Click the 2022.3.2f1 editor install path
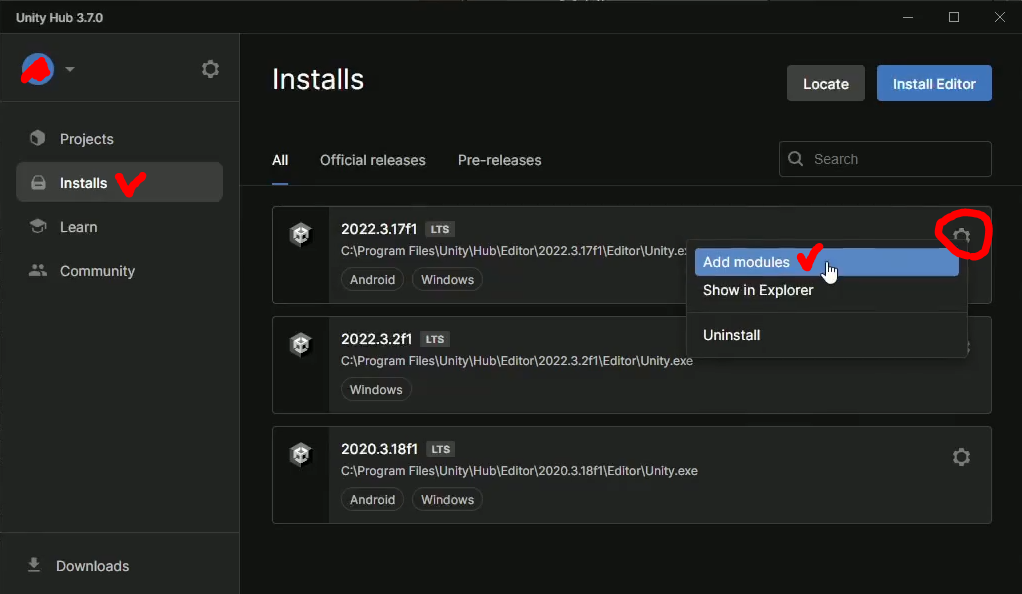1022x594 pixels. point(517,361)
